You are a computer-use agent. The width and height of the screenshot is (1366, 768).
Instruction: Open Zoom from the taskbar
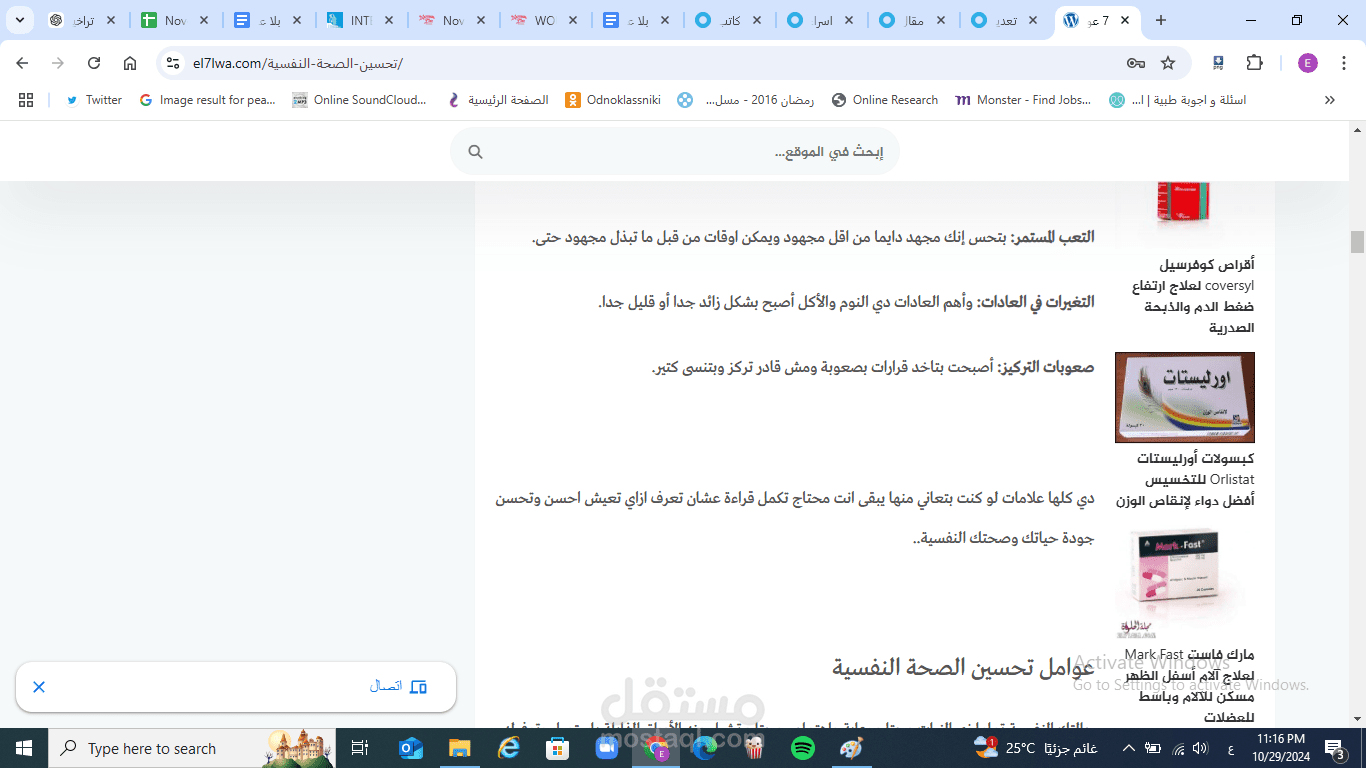[607, 748]
